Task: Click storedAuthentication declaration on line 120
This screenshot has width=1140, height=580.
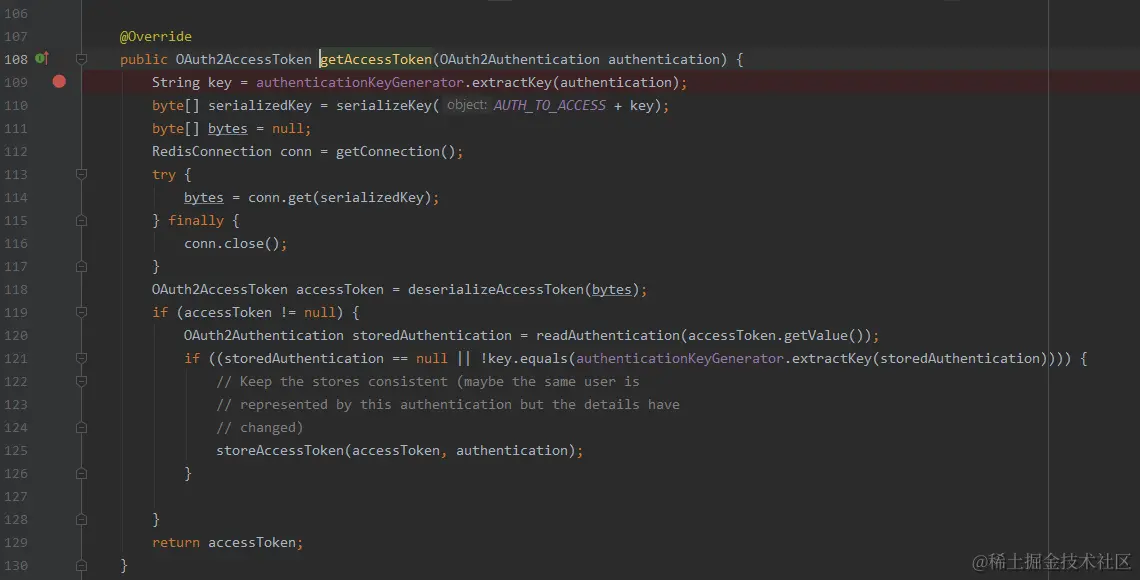Action: 432,336
